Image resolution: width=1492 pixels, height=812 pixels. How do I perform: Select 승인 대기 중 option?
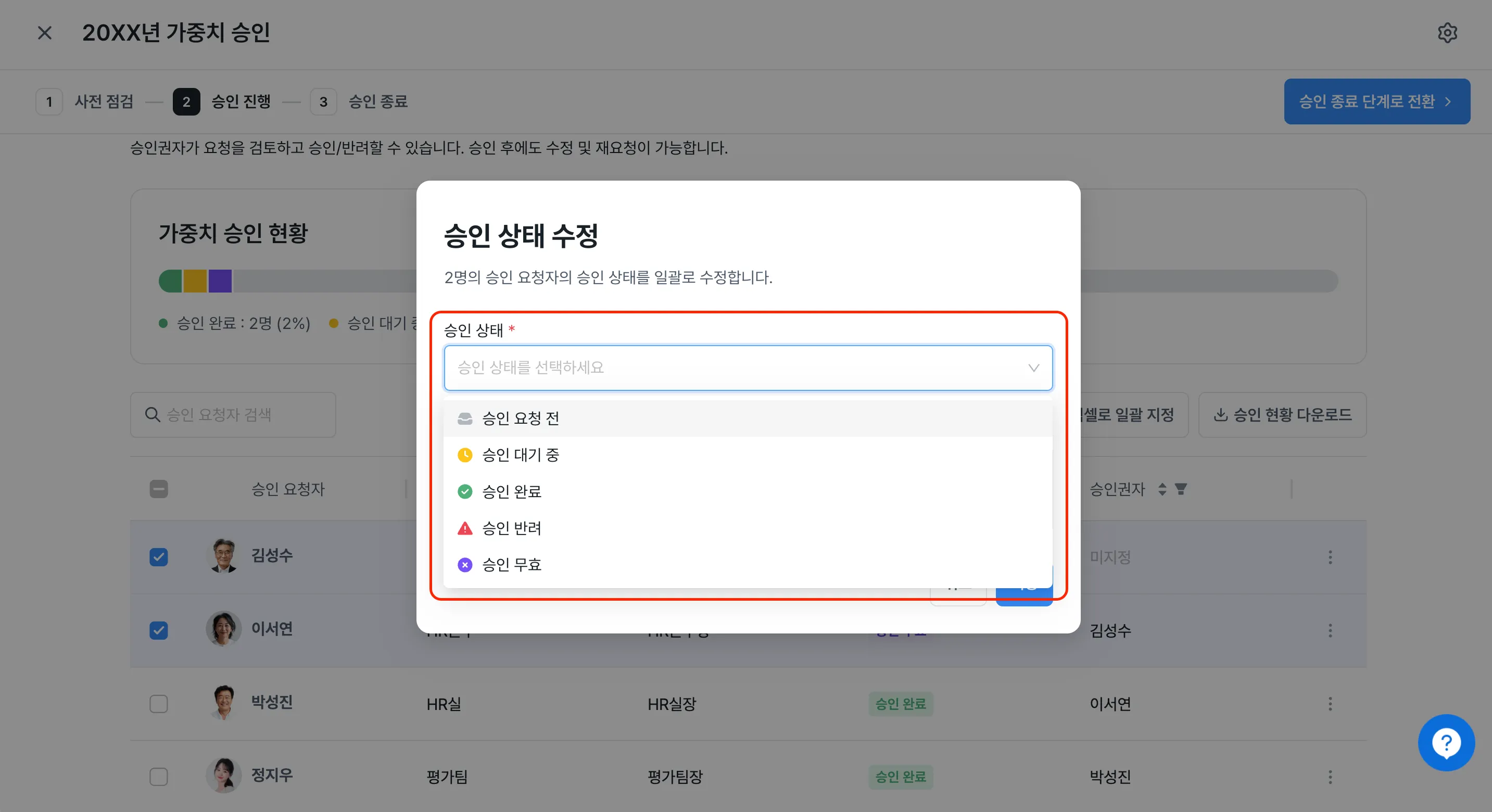748,455
